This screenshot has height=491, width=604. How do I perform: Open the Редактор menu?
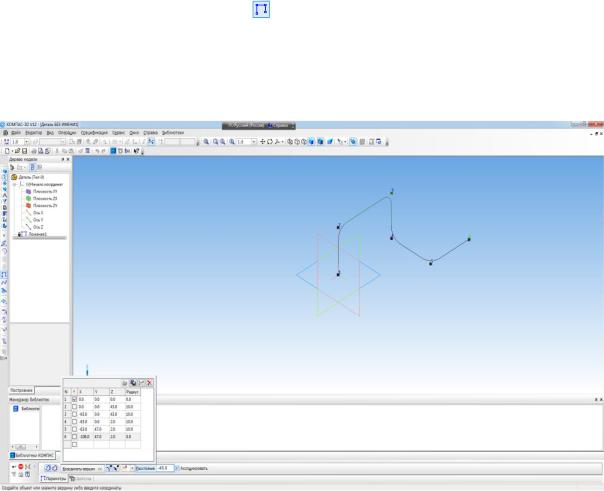point(34,132)
